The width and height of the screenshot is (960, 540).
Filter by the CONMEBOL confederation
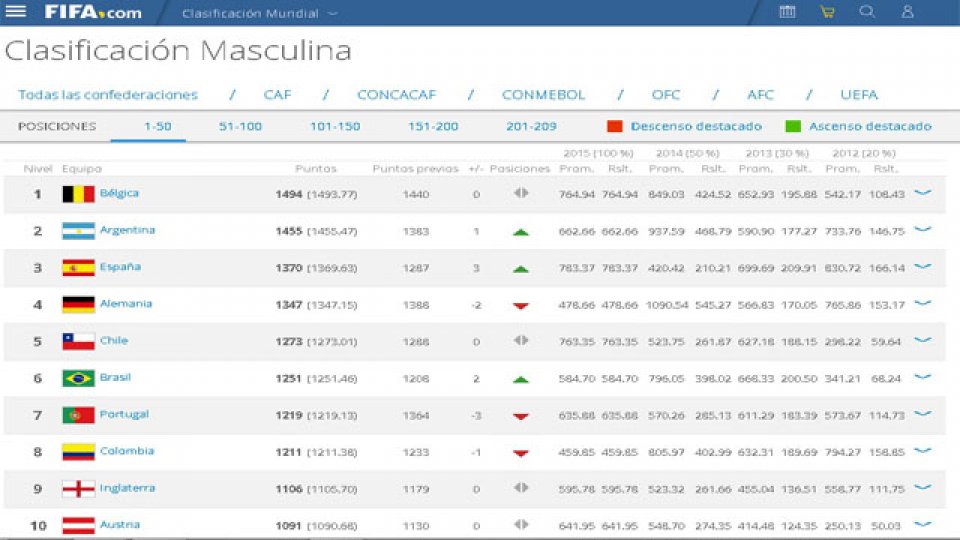tap(543, 95)
